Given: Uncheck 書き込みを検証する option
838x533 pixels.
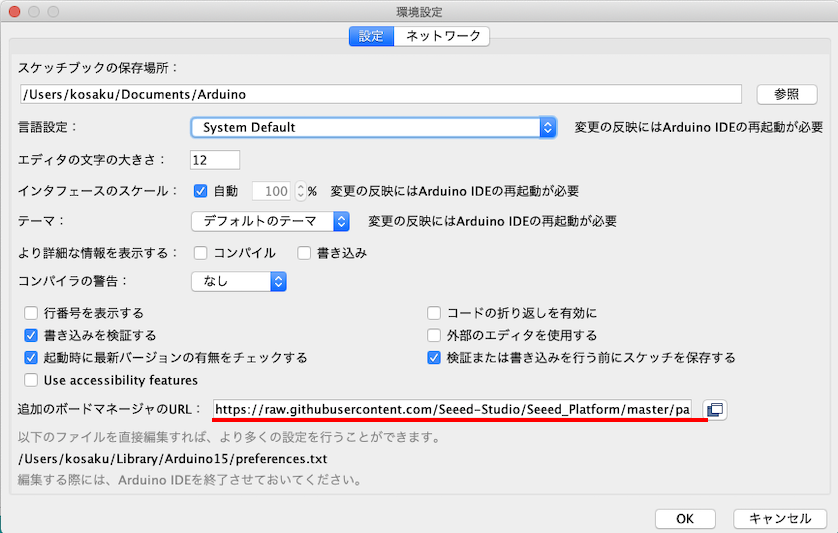Looking at the screenshot, I should (x=31, y=335).
